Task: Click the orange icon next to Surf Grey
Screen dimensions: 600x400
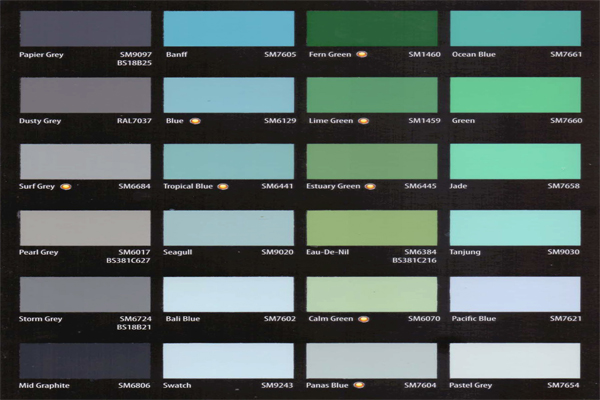Action: click(65, 186)
